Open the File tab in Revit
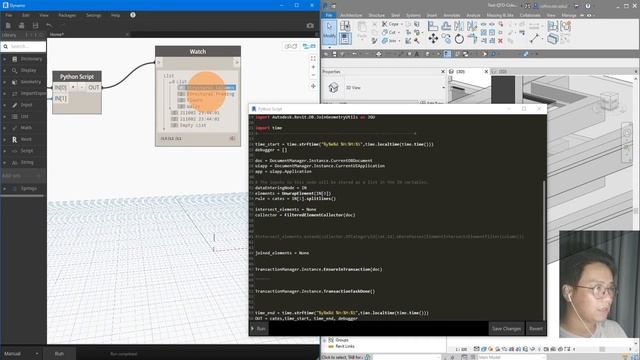The image size is (640, 360). click(329, 15)
